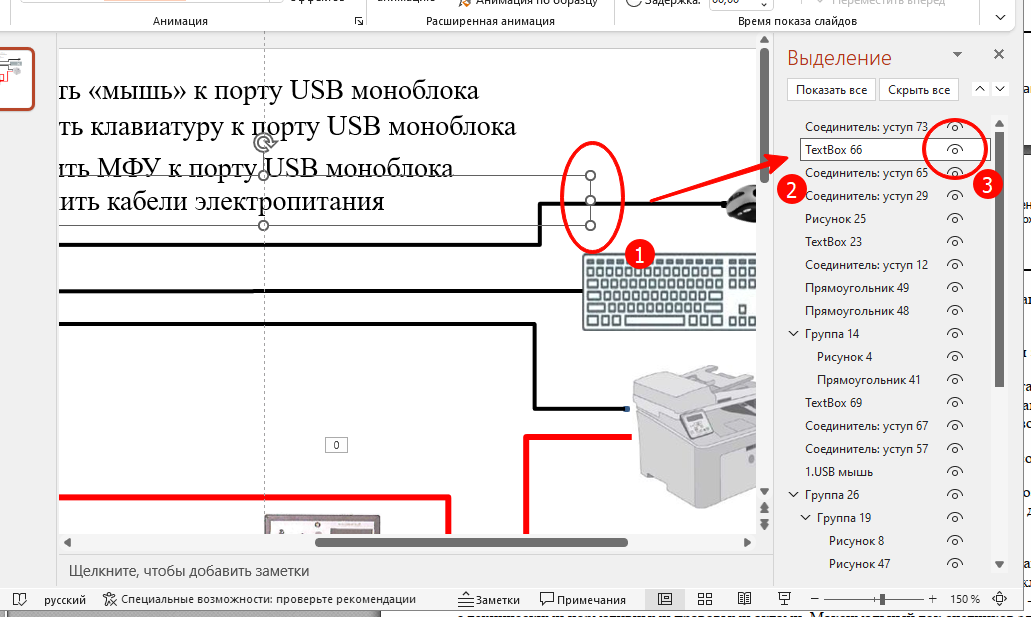Click the animation order tag 0
The width and height of the screenshot is (1031, 617).
coord(336,445)
